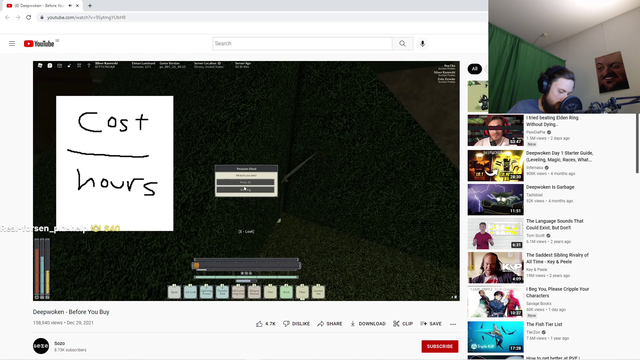Open 'I tried beating Elden Ring' thumbnail
Viewport: 640px width, 360px height.
coord(496,130)
